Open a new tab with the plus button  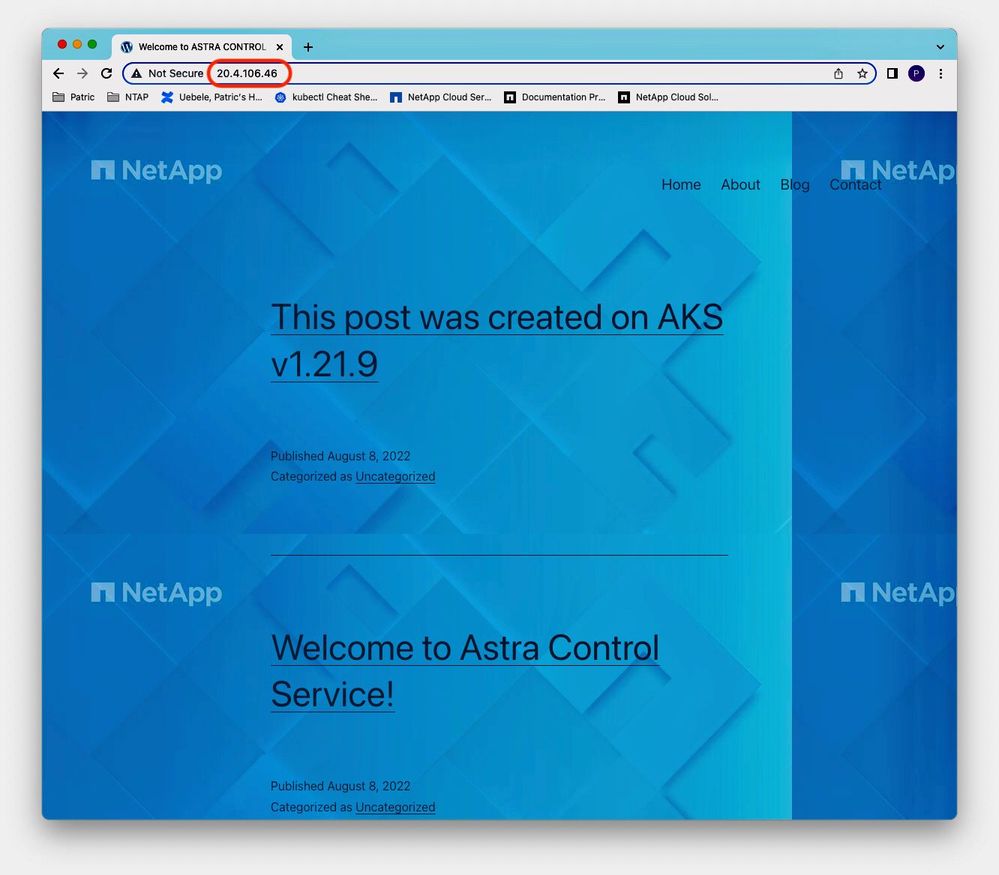tap(308, 47)
